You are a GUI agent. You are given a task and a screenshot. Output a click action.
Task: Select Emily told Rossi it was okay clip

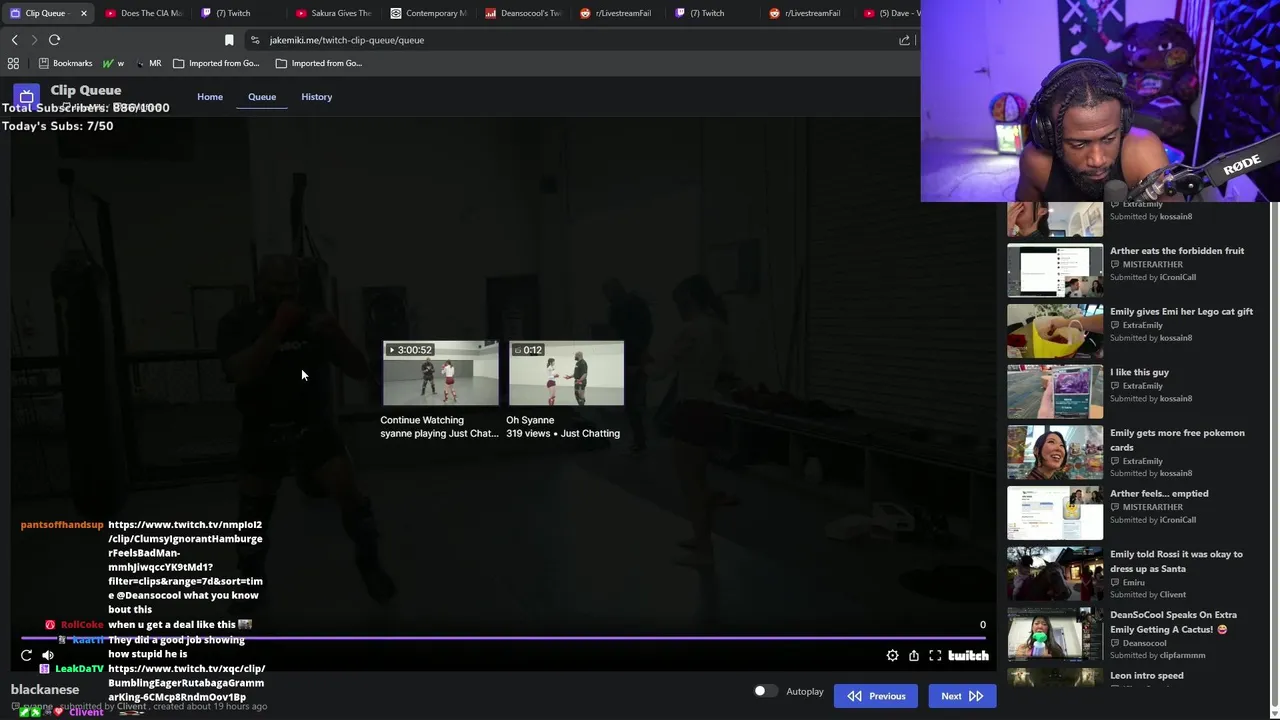[x=1176, y=561]
